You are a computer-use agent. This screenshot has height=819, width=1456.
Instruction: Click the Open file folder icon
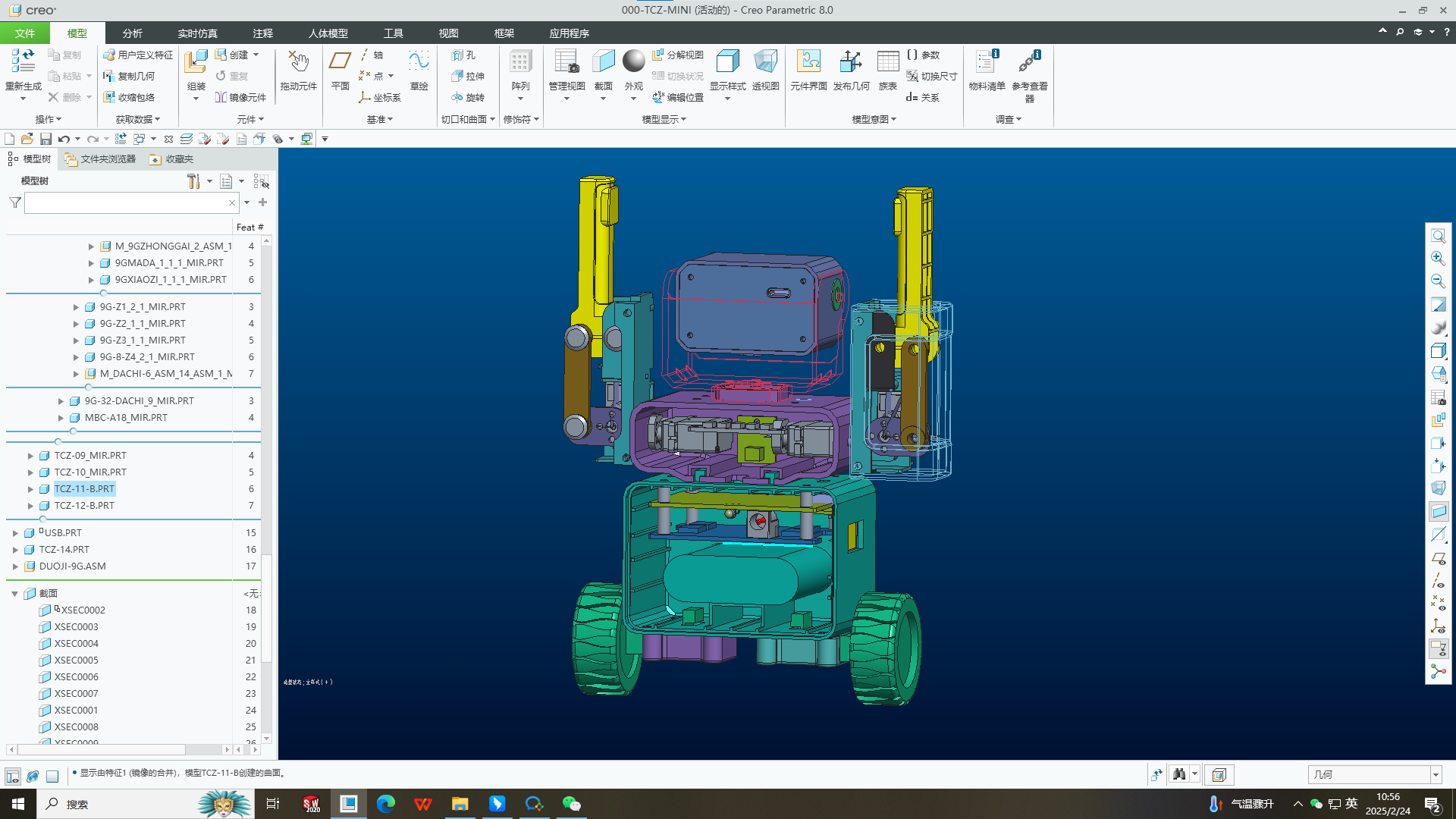(x=27, y=139)
